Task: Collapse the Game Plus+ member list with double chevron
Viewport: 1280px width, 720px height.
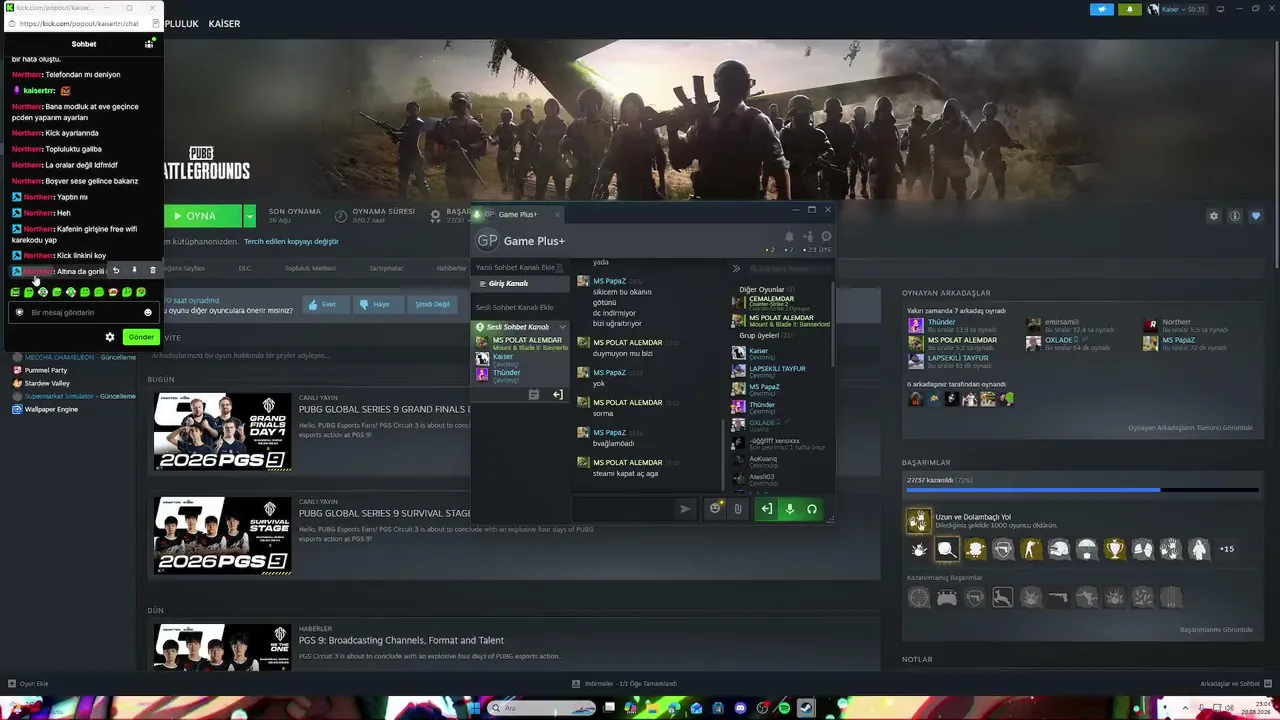Action: (x=737, y=268)
